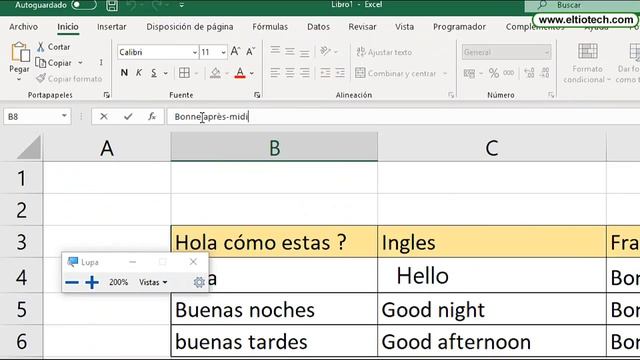640x360 pixels.
Task: Expand font color dropdown arrow
Action: coord(252,73)
